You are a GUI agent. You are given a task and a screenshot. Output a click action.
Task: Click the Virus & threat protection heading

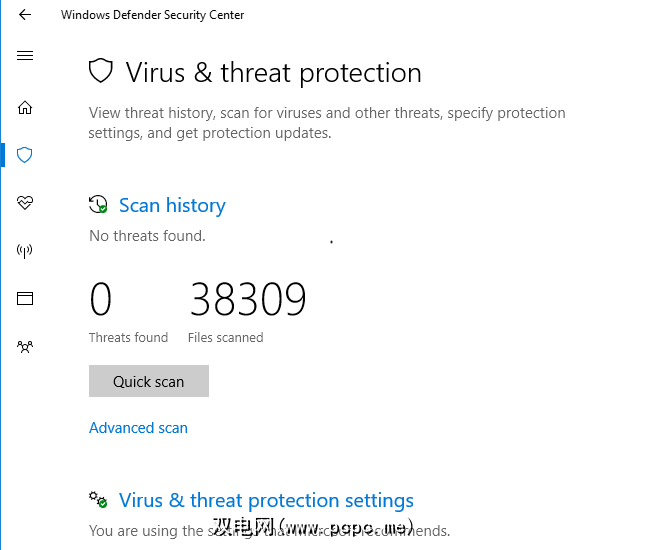click(273, 73)
